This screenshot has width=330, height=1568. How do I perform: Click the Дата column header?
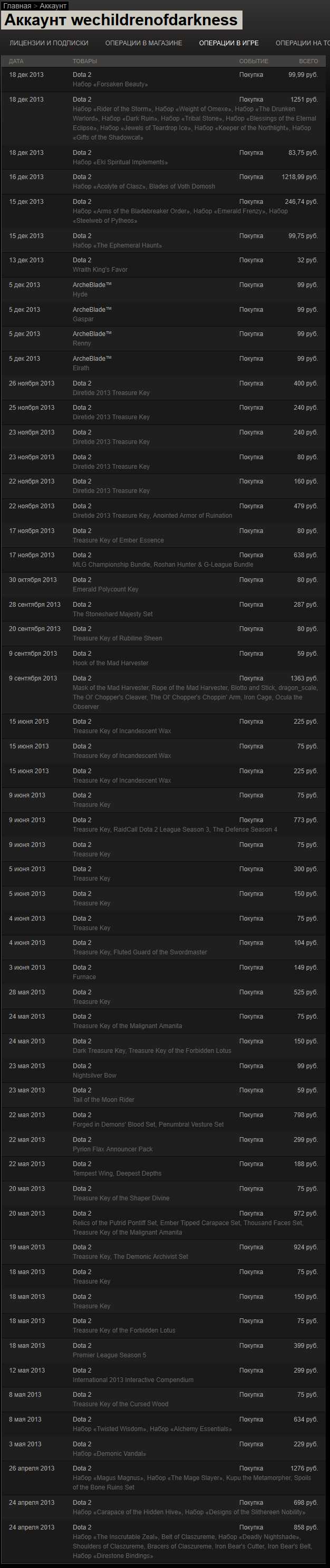[x=16, y=62]
